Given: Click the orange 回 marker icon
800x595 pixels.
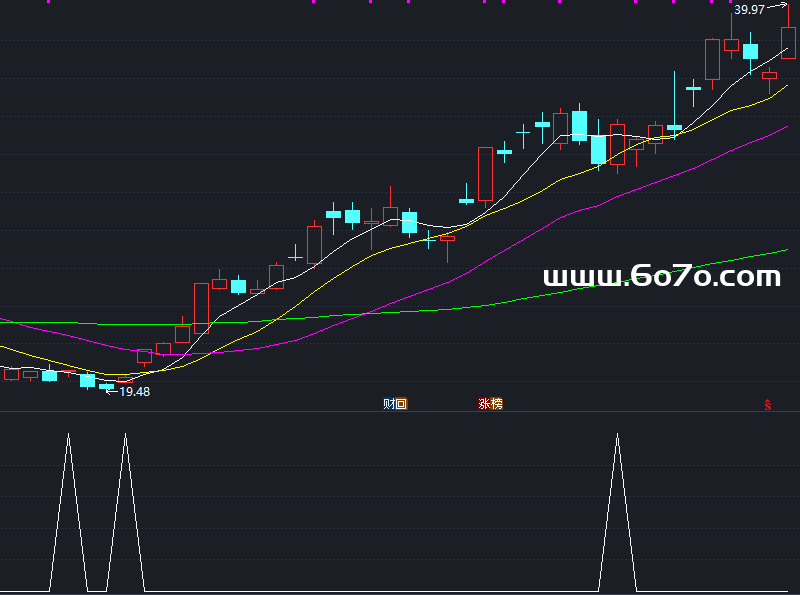Looking at the screenshot, I should pos(402,404).
